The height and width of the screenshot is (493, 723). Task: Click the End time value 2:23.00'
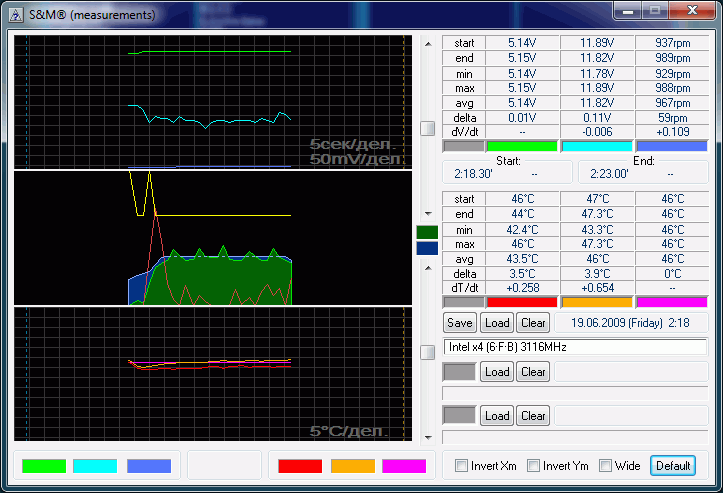tap(609, 174)
